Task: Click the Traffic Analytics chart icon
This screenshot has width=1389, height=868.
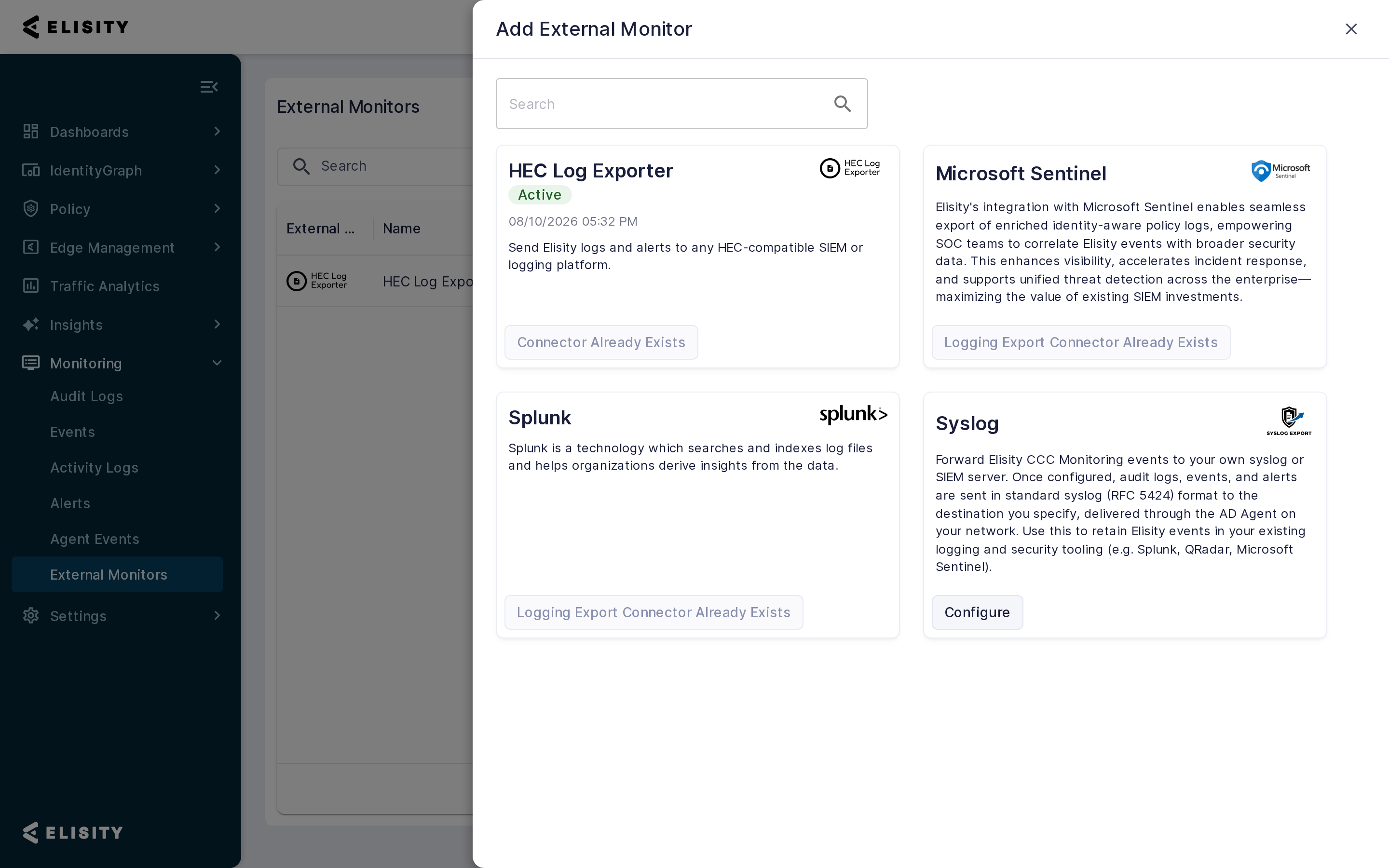Action: click(30, 285)
